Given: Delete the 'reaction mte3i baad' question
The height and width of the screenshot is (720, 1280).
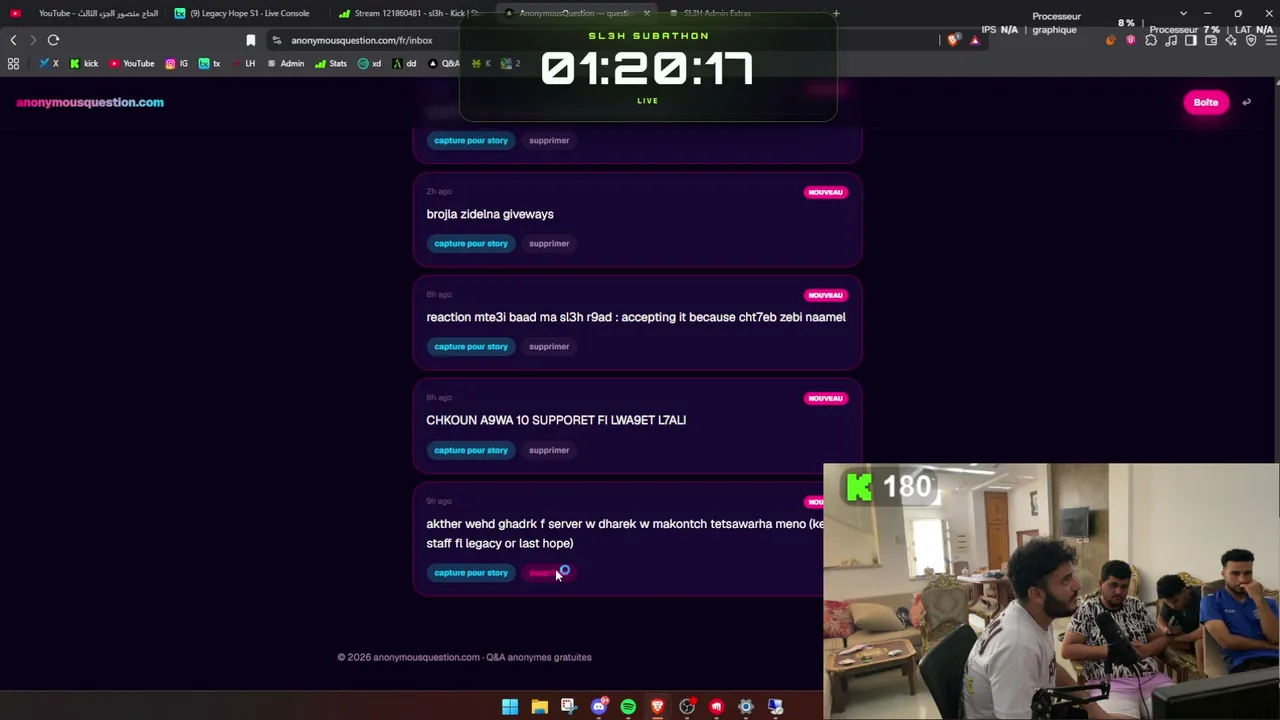Looking at the screenshot, I should [x=549, y=346].
